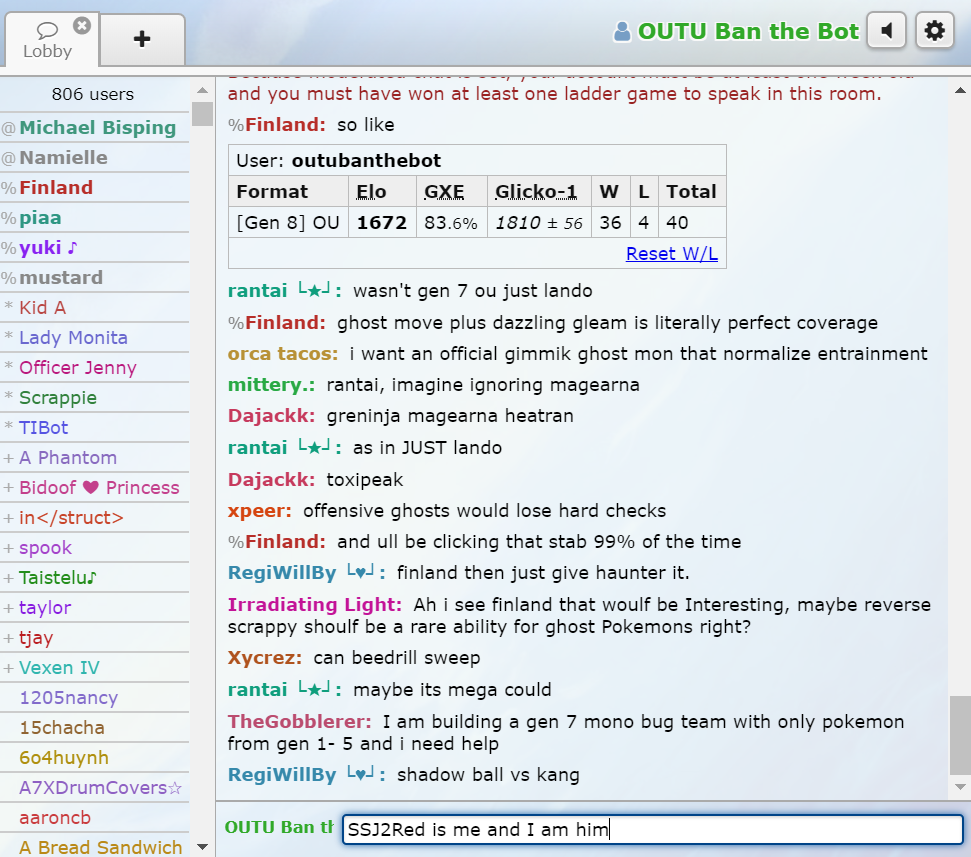Image resolution: width=971 pixels, height=857 pixels.
Task: Click Irradiating Light username in chat
Action: 315,605
